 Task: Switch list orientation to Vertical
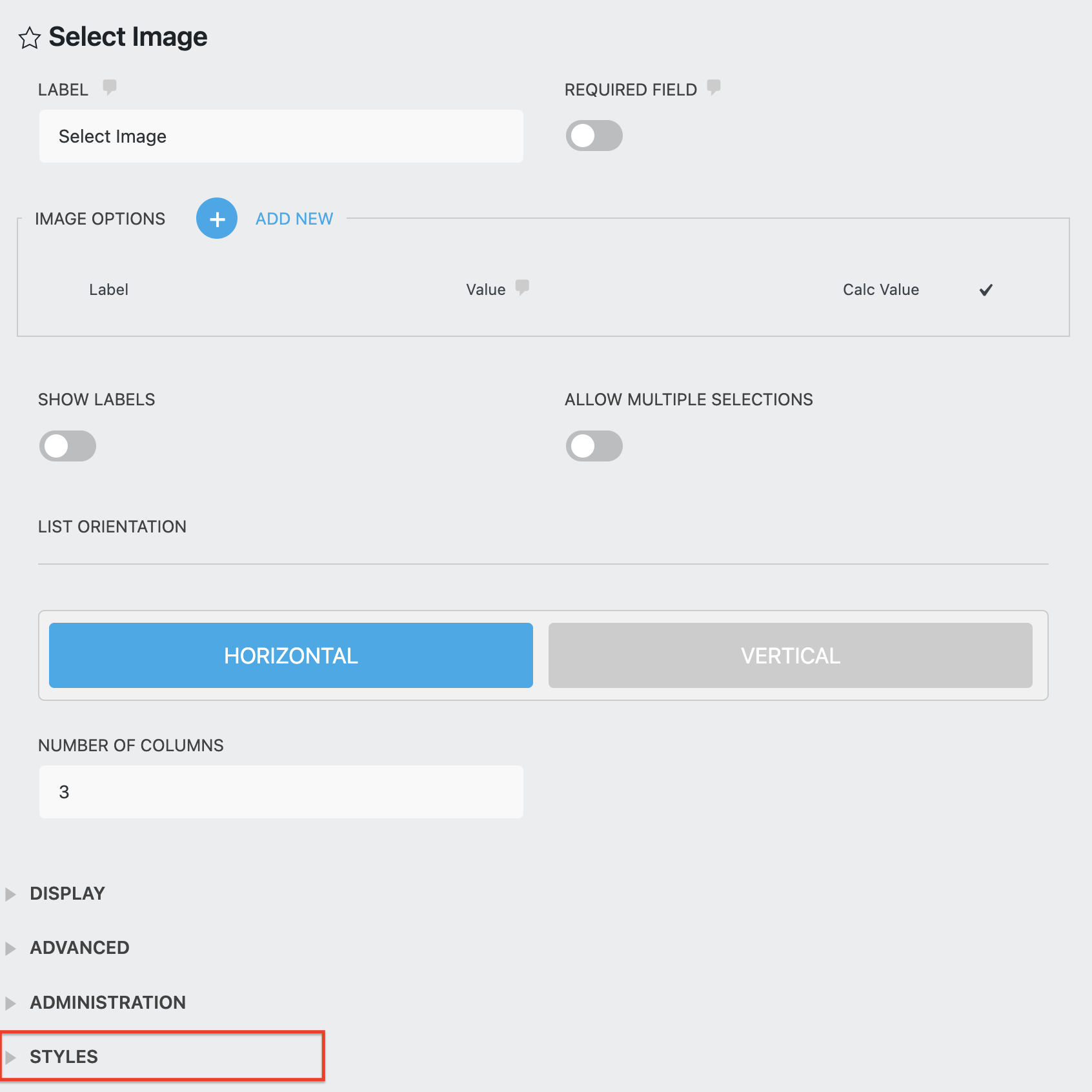pyautogui.click(x=790, y=655)
